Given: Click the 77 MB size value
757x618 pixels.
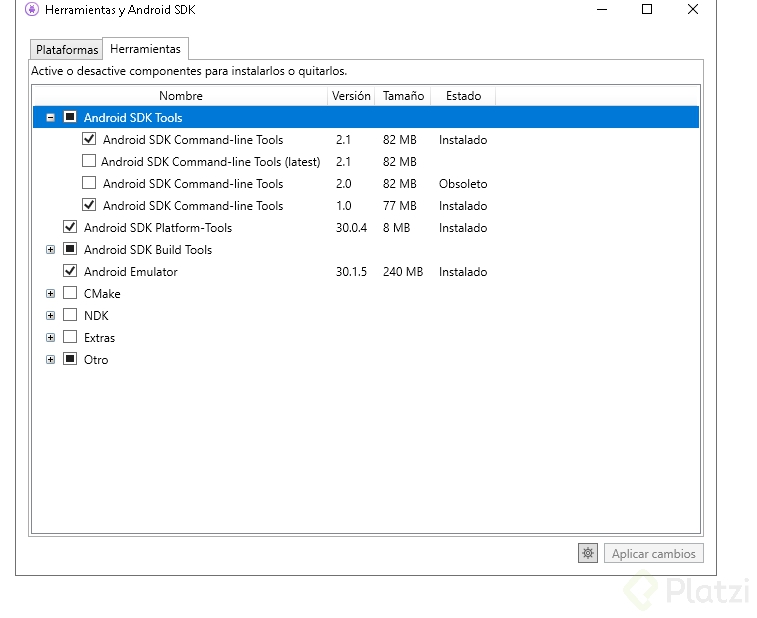Looking at the screenshot, I should pyautogui.click(x=399, y=206).
